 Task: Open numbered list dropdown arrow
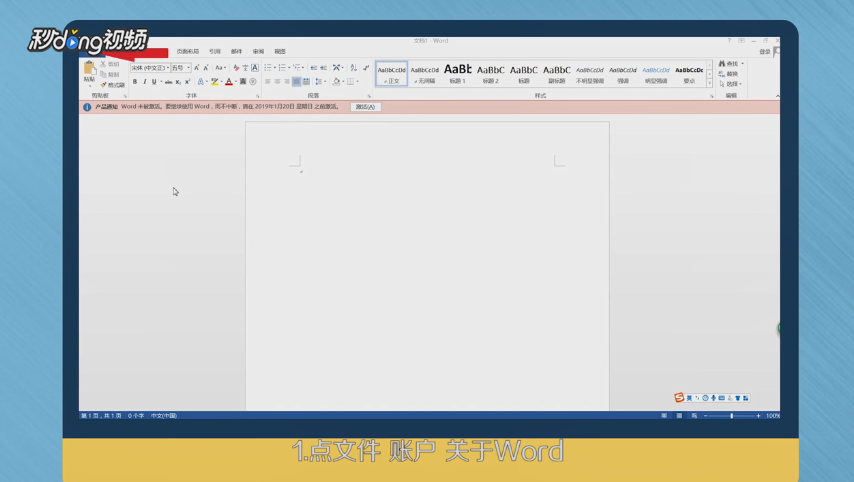click(x=289, y=68)
